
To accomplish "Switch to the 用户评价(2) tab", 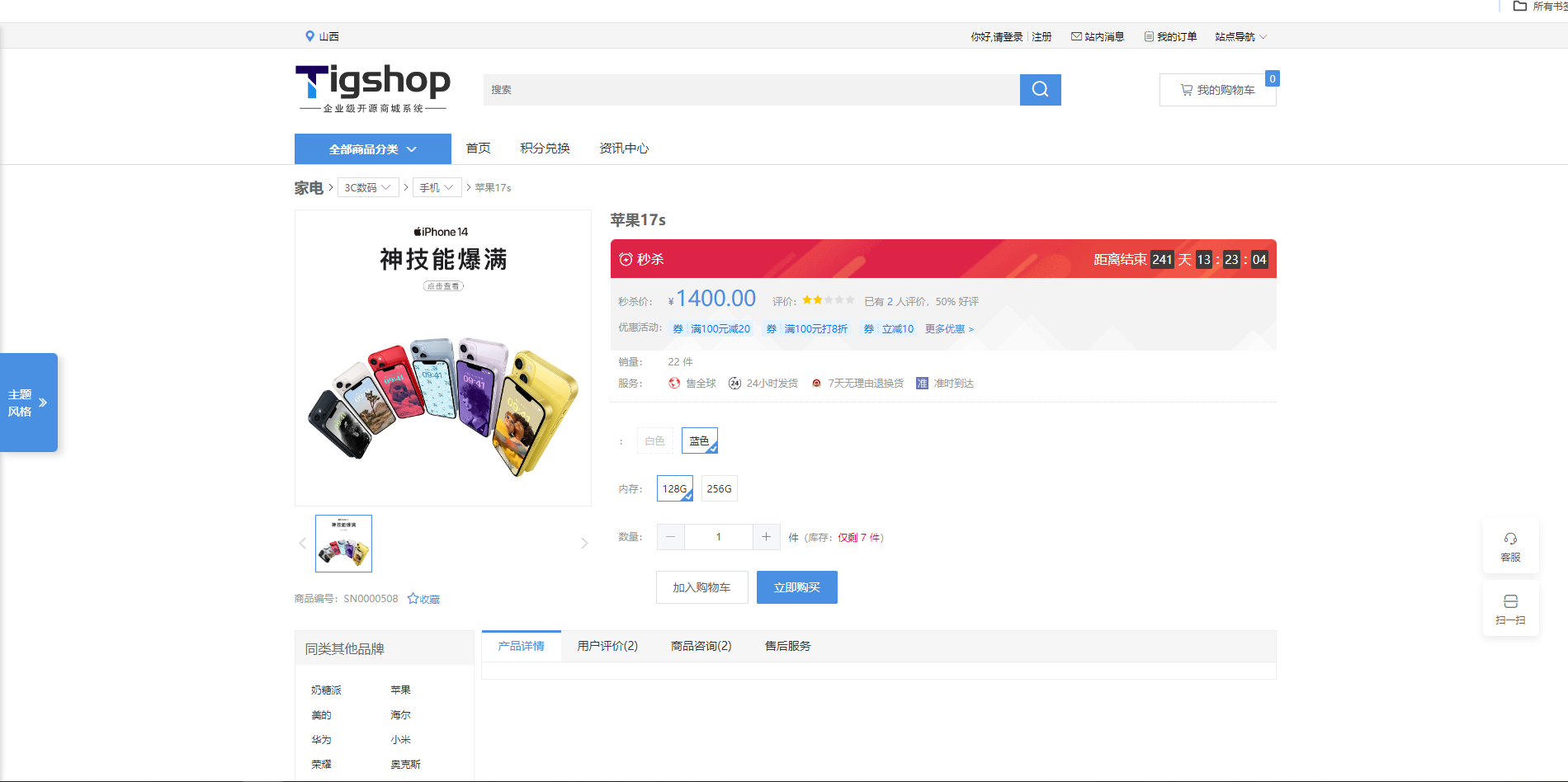I will pos(607,646).
